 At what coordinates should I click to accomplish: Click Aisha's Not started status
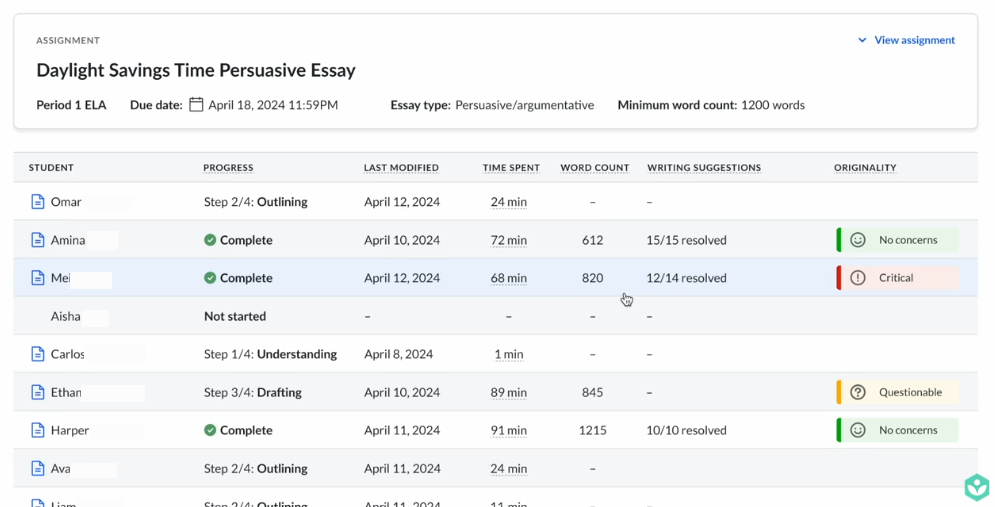pyautogui.click(x=235, y=316)
